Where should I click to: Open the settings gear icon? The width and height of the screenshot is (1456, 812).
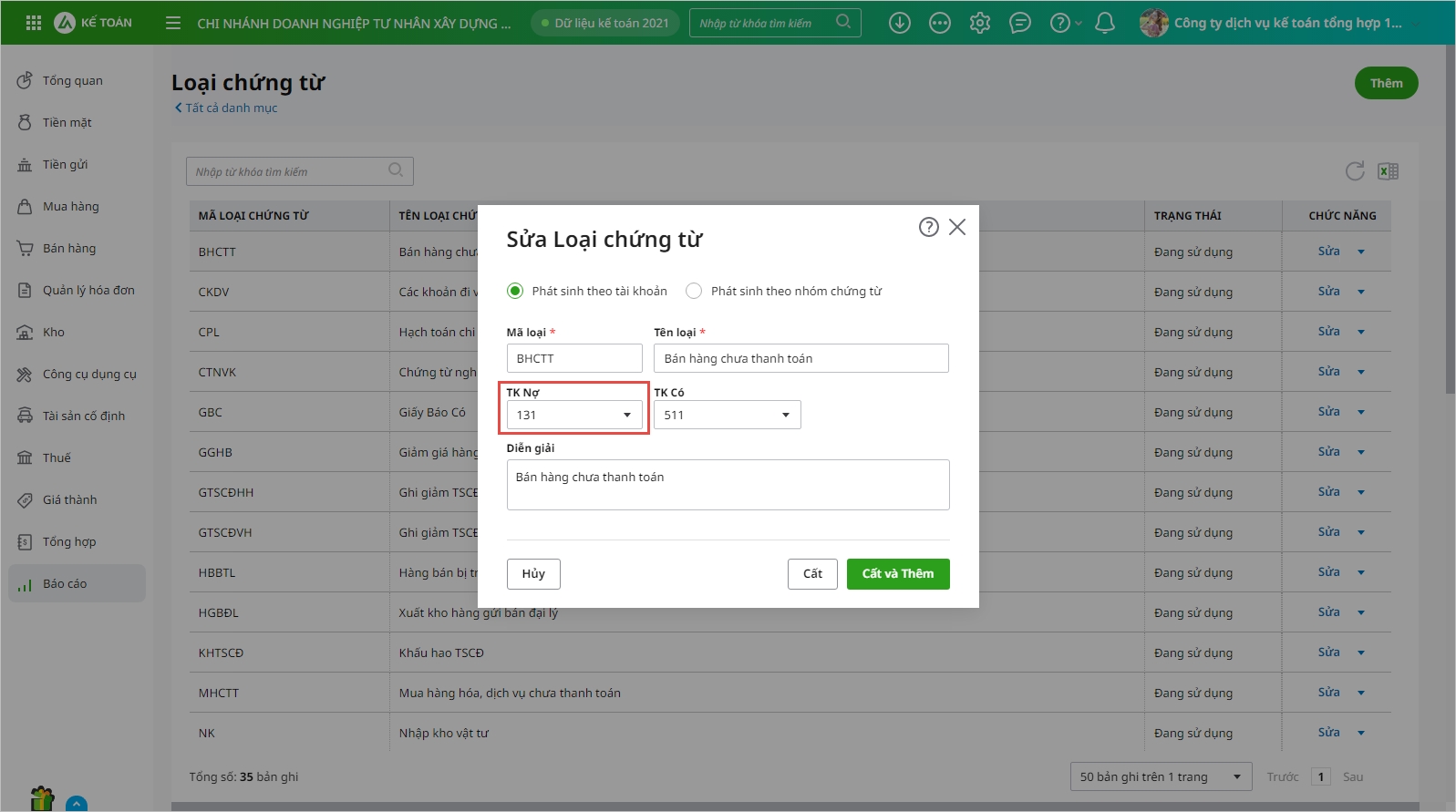(x=980, y=23)
